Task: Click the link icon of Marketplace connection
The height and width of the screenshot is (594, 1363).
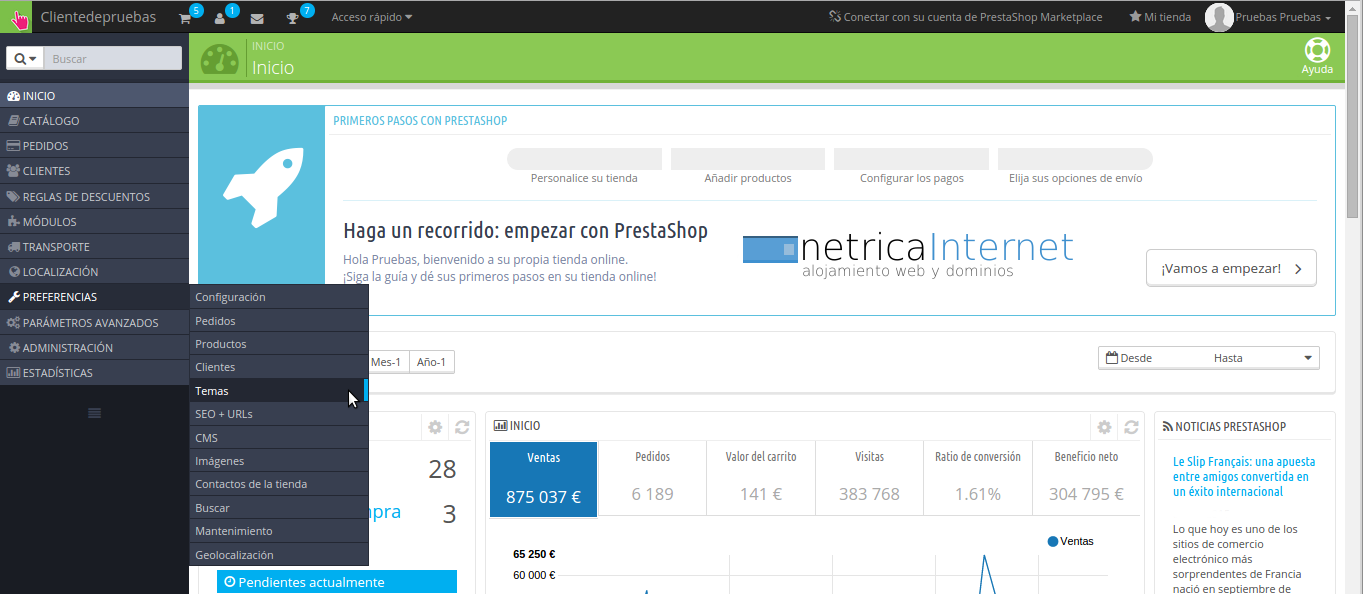Action: tap(835, 17)
